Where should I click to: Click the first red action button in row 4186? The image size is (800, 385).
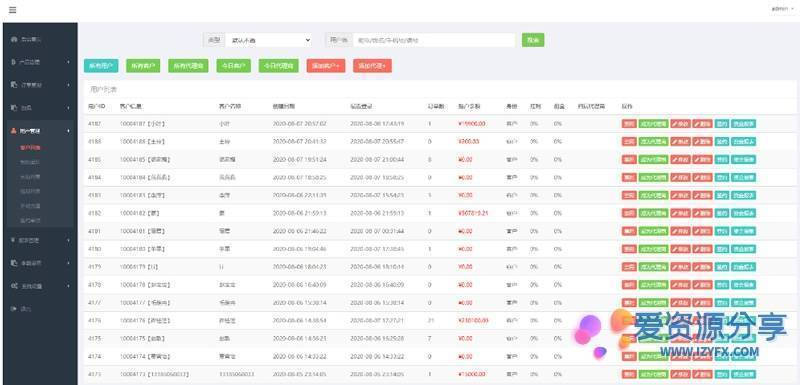click(x=629, y=142)
